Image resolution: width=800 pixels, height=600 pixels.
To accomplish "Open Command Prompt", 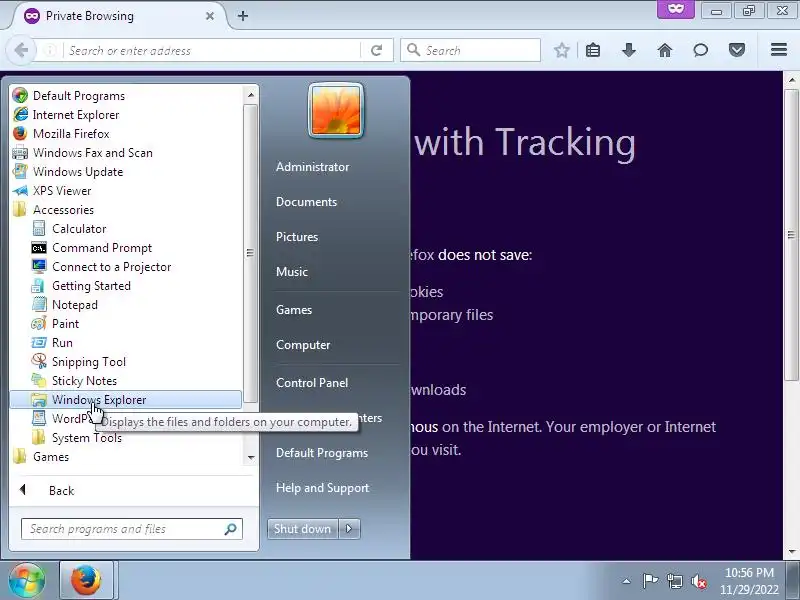I will [126, 248].
